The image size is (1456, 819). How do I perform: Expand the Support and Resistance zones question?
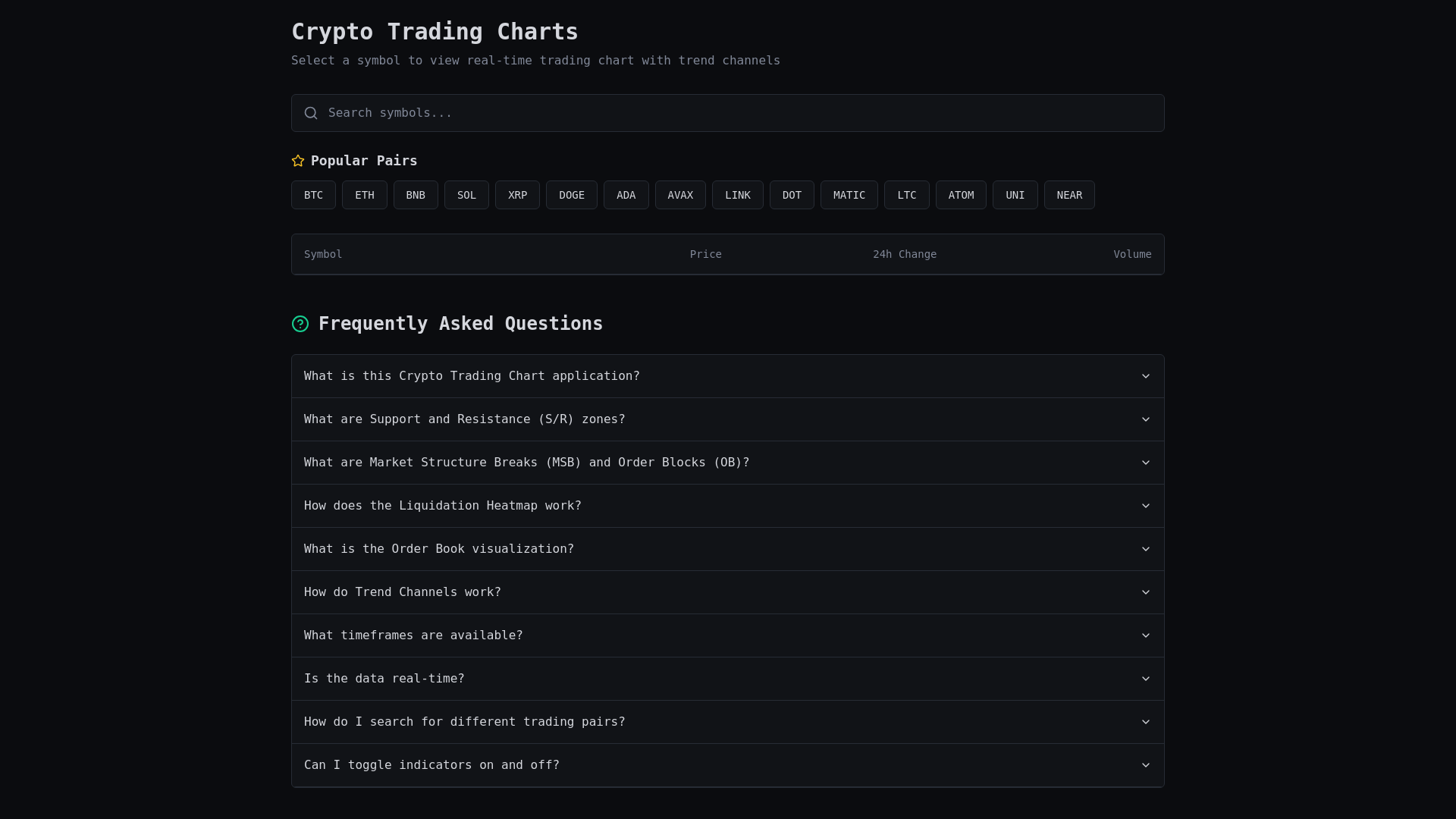point(728,419)
